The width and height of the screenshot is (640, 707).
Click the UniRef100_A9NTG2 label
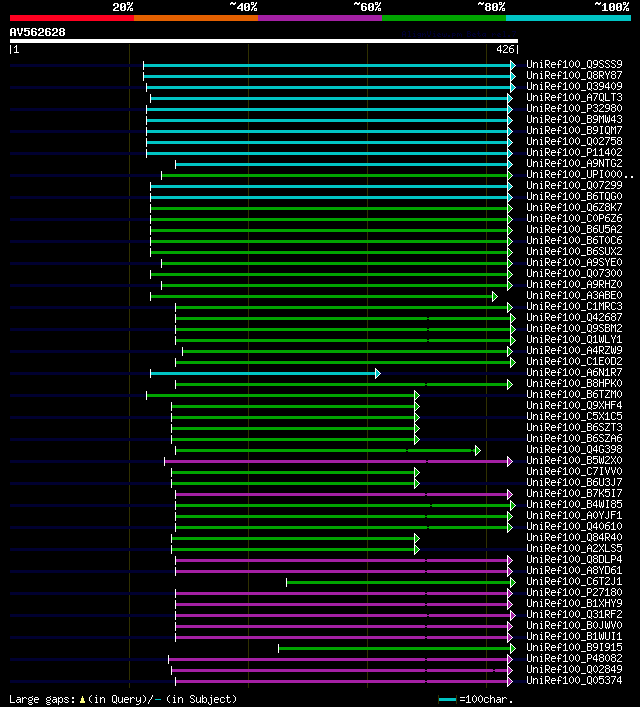574,163
